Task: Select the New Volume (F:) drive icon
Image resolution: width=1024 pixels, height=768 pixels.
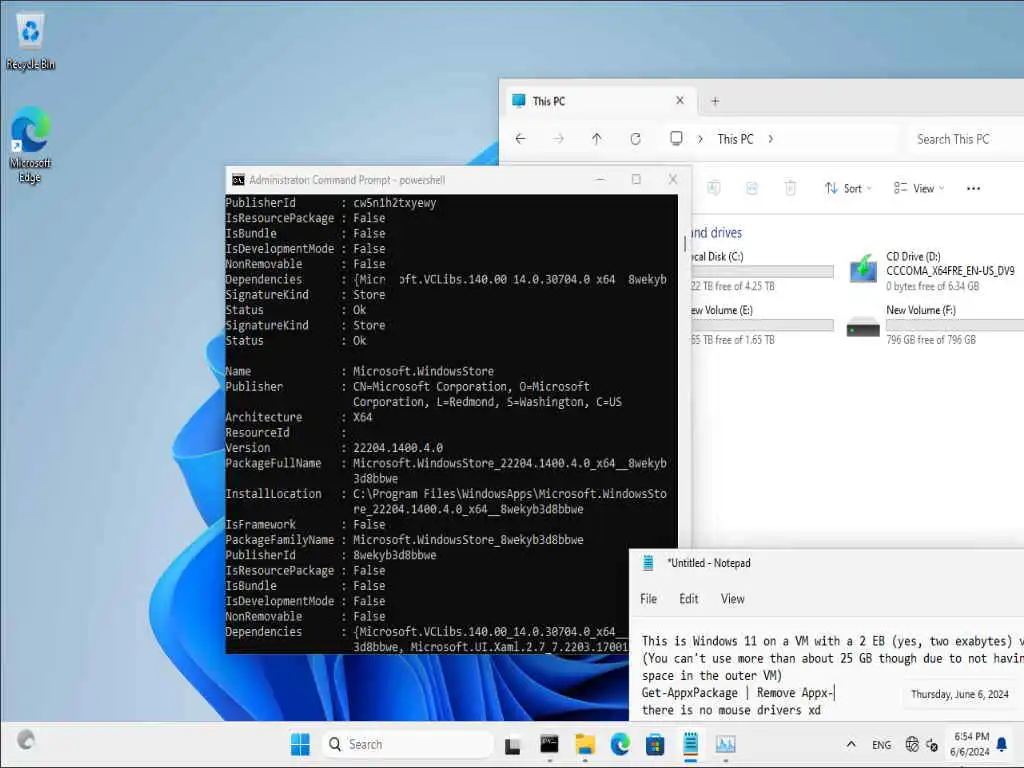Action: pos(863,327)
